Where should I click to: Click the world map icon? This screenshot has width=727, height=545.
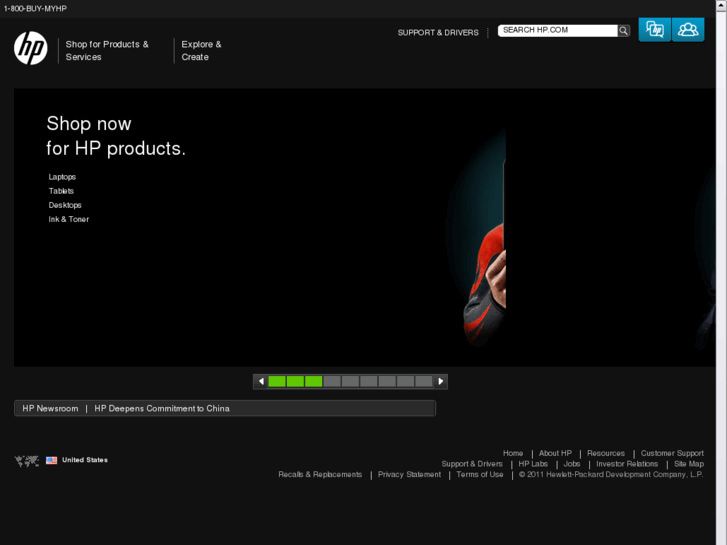pyautogui.click(x=27, y=461)
